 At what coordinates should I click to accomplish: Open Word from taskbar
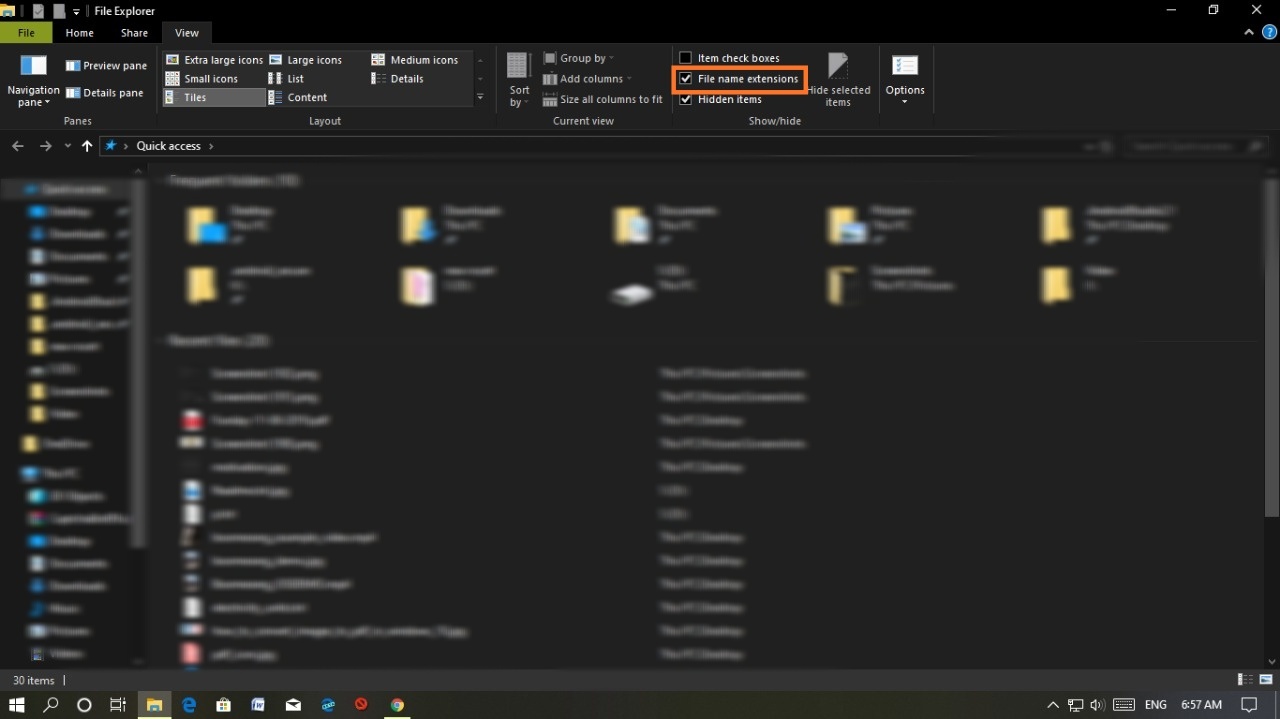(258, 704)
